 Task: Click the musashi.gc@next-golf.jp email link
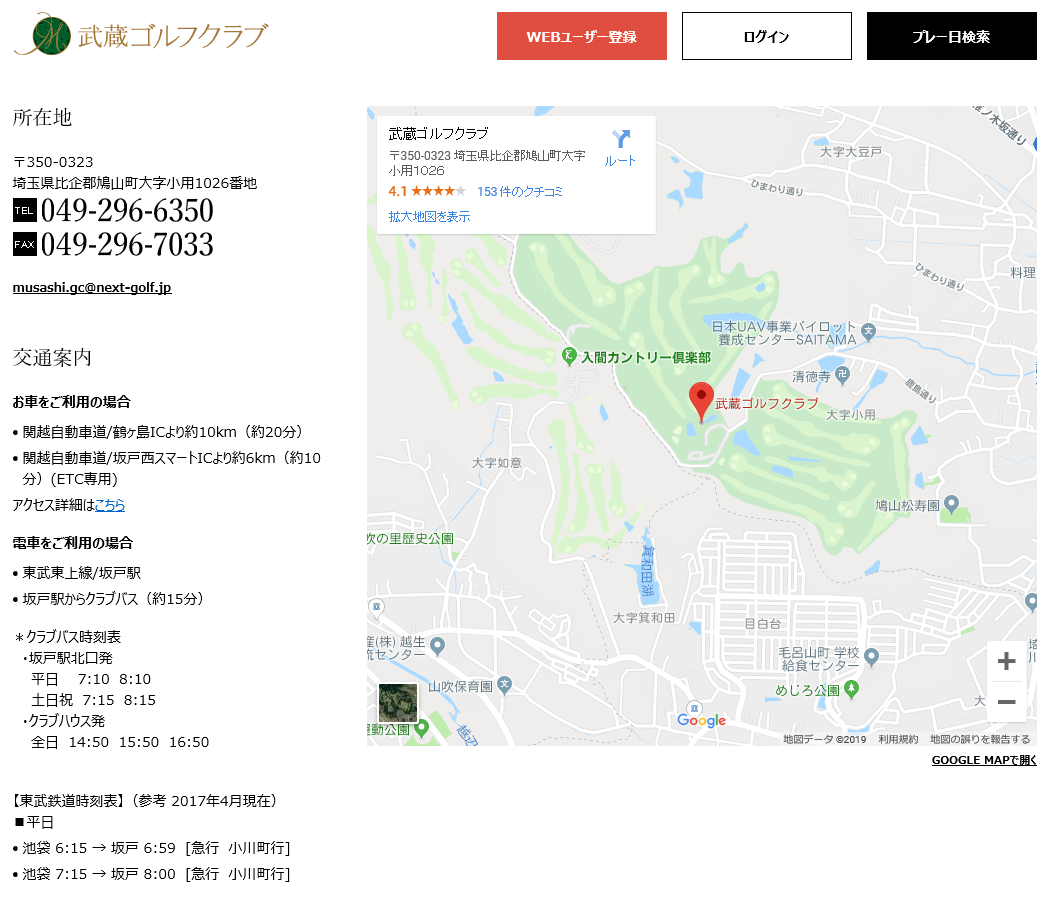pos(92,287)
